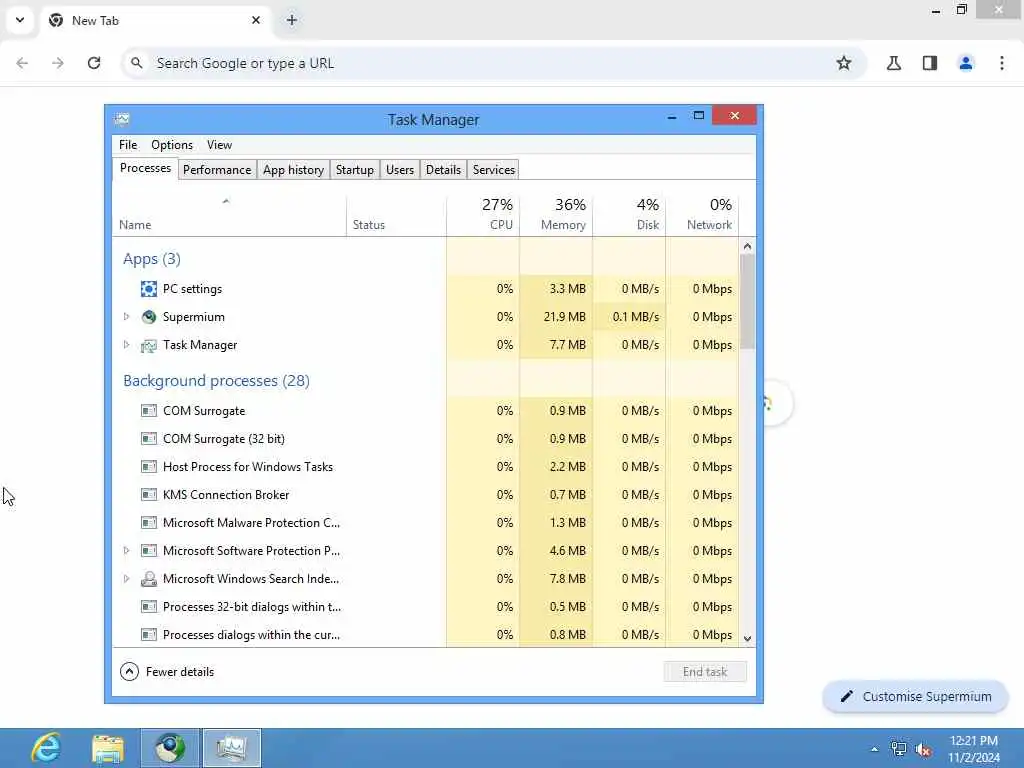
Task: Select Processes 32-bit dialogs within t... row
Action: (x=426, y=607)
